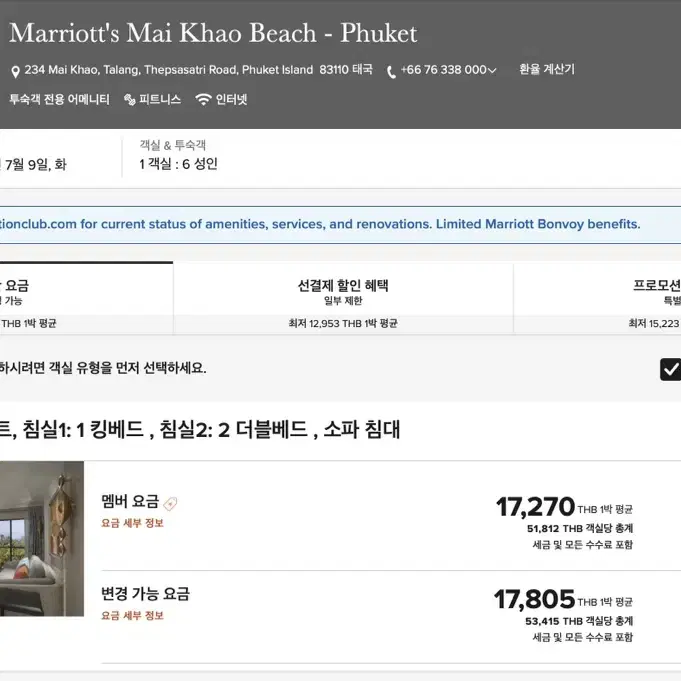Open 요금 세부 정보 under 멤버 요금
The image size is (681, 681).
(x=132, y=523)
